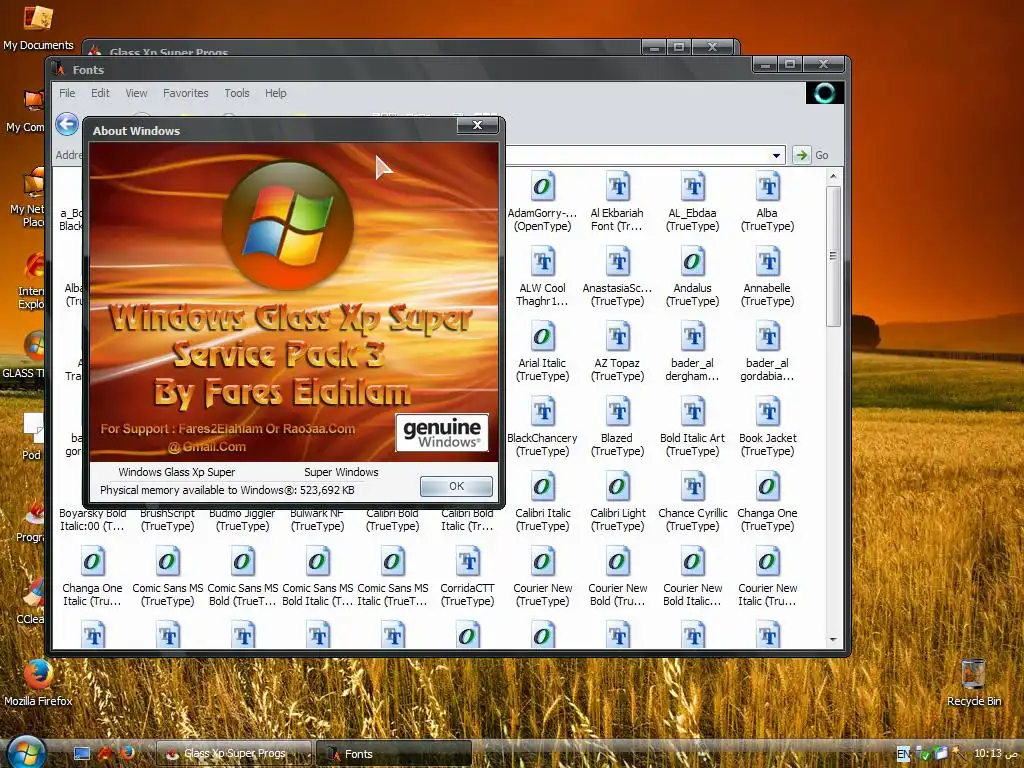Viewport: 1024px width, 768px height.
Task: Select the Al Ekbariah Font icon
Action: click(x=617, y=187)
